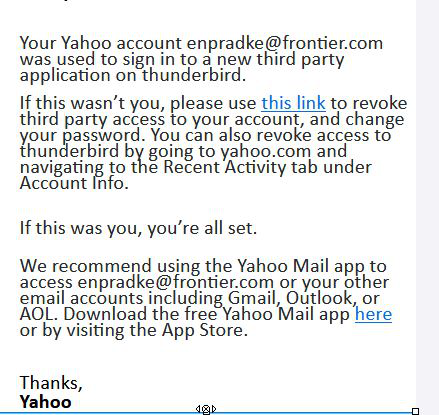
Task: Click the center anchor icon on bottom border
Action: (x=206, y=409)
